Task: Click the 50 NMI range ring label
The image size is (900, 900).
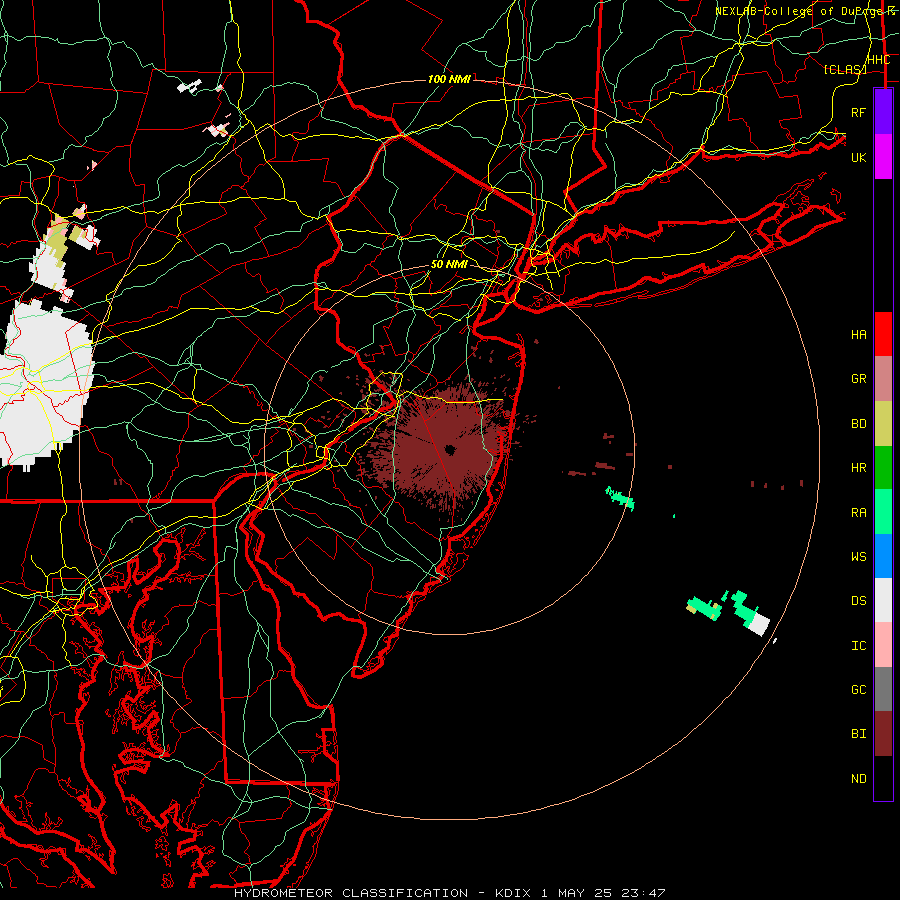Action: pyautogui.click(x=449, y=265)
